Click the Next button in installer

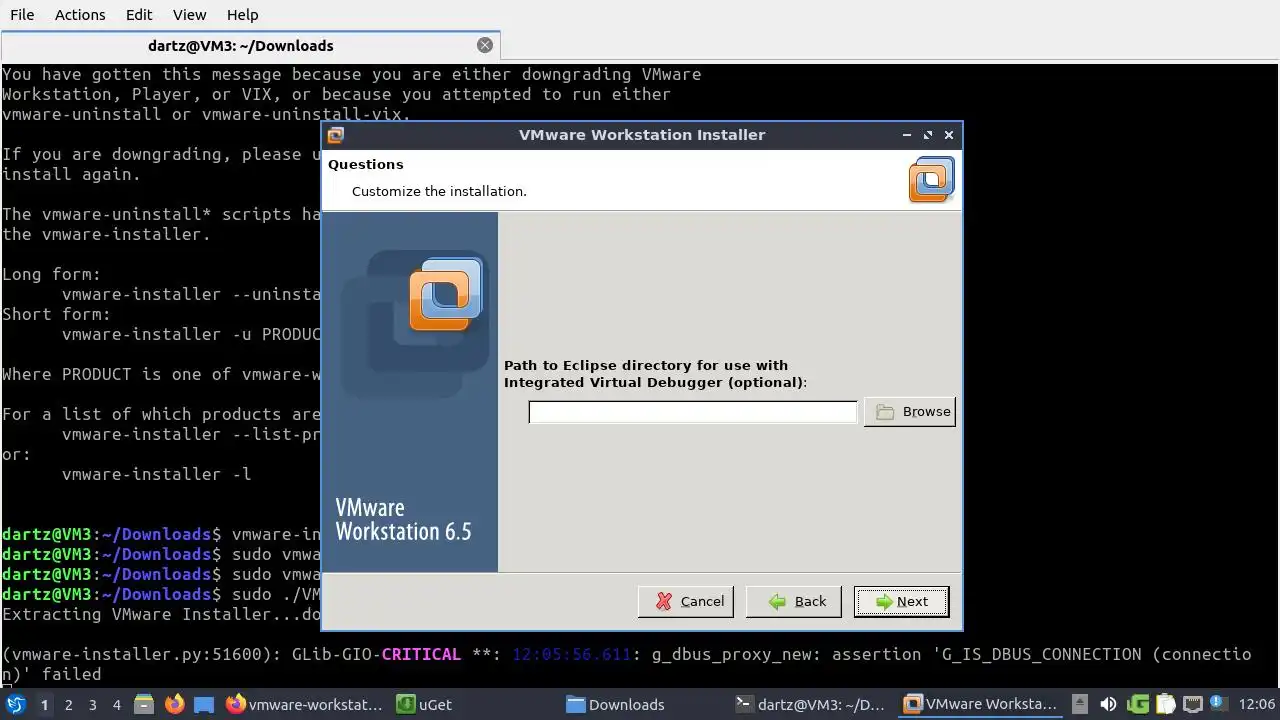pos(901,602)
